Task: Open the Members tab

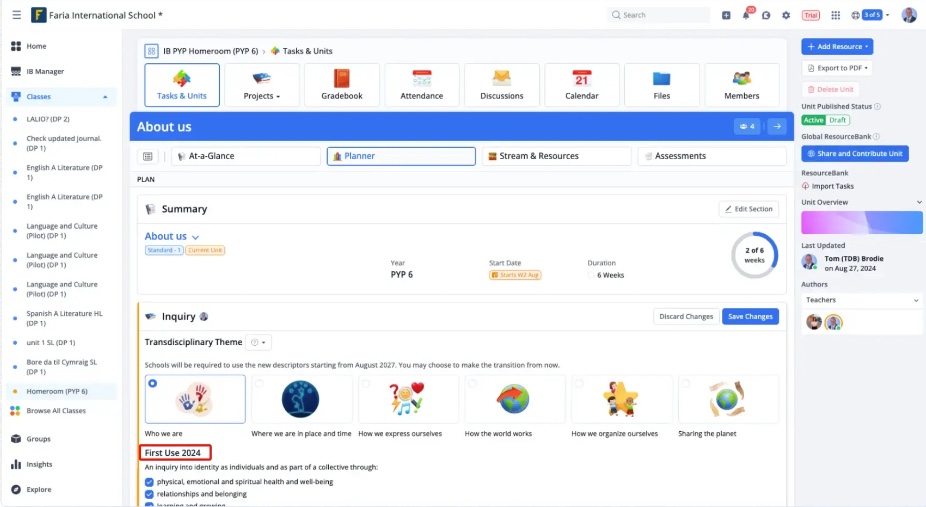Action: [742, 85]
